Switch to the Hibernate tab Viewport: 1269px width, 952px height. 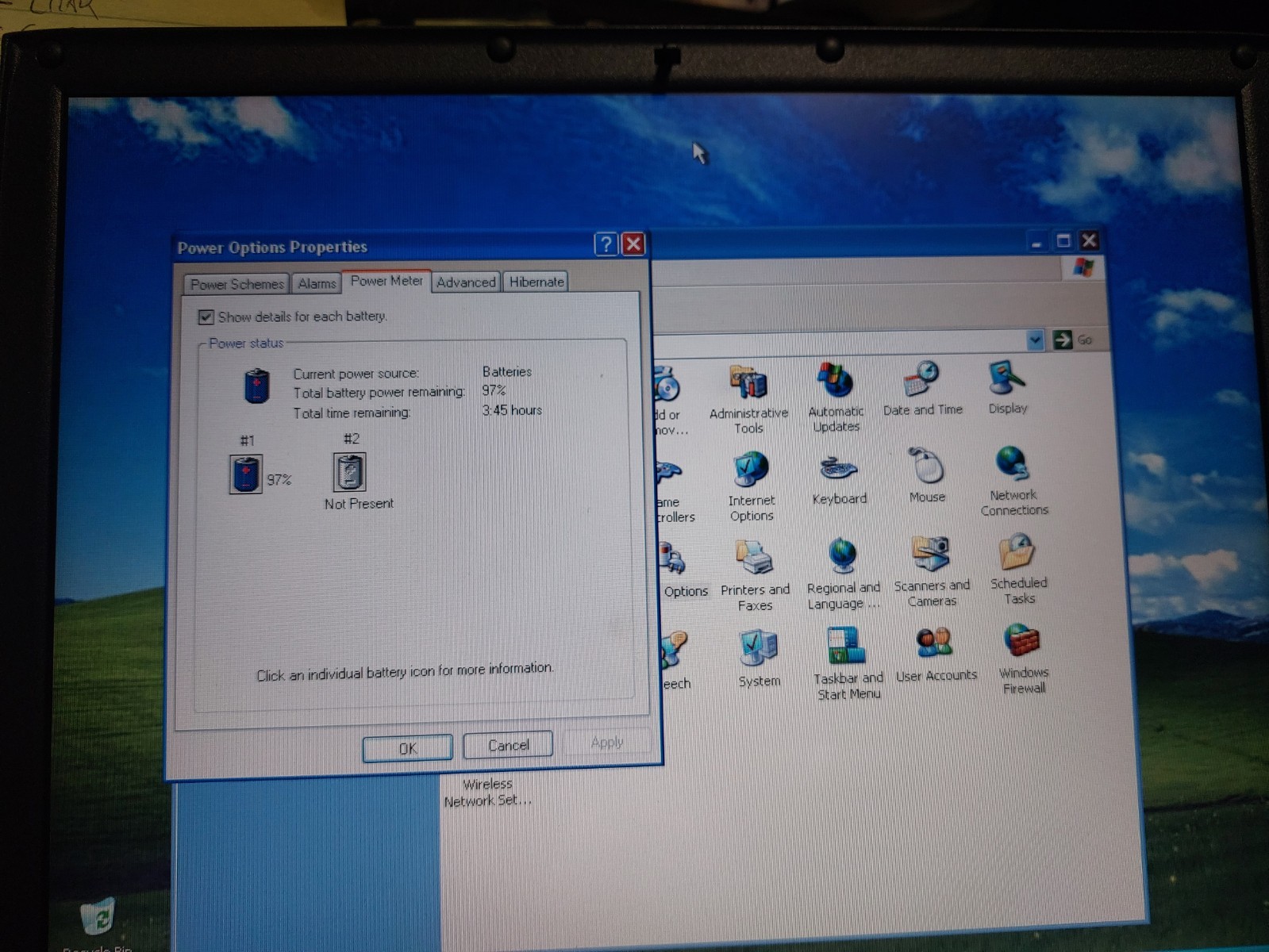point(536,282)
